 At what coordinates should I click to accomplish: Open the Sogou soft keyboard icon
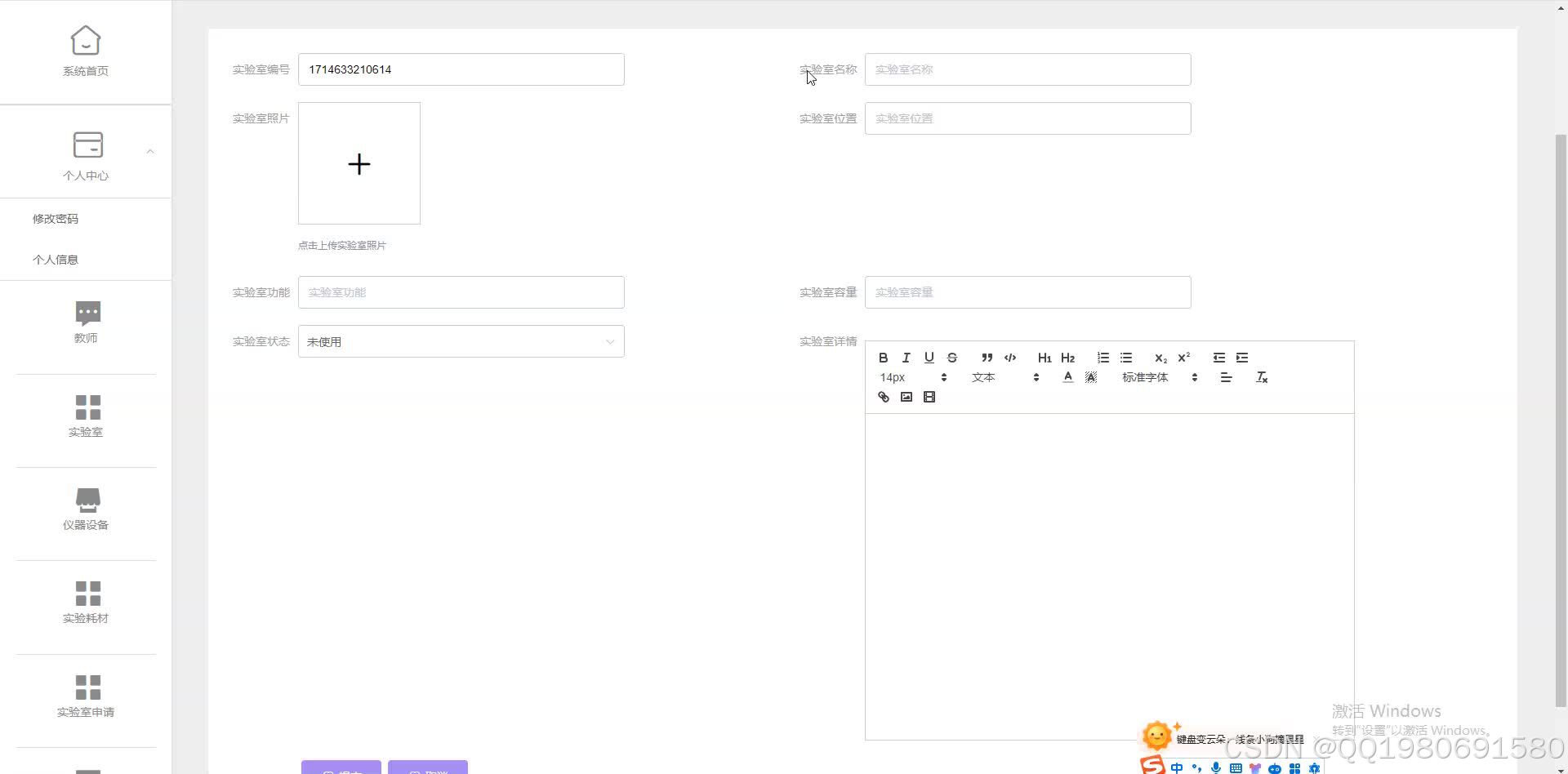1236,767
